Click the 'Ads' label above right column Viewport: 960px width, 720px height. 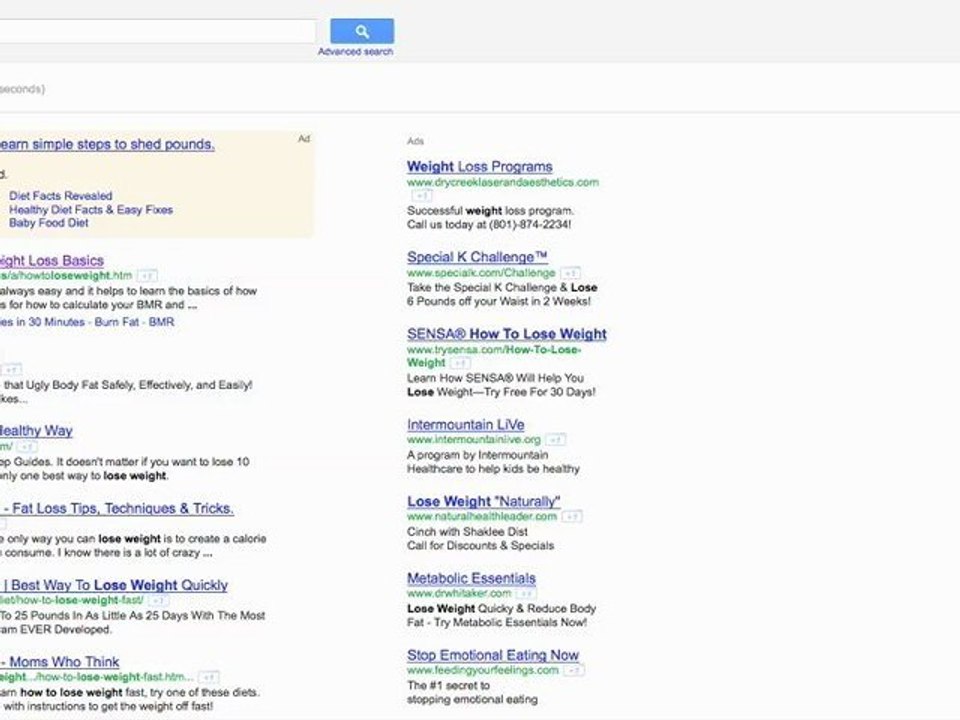tap(415, 141)
